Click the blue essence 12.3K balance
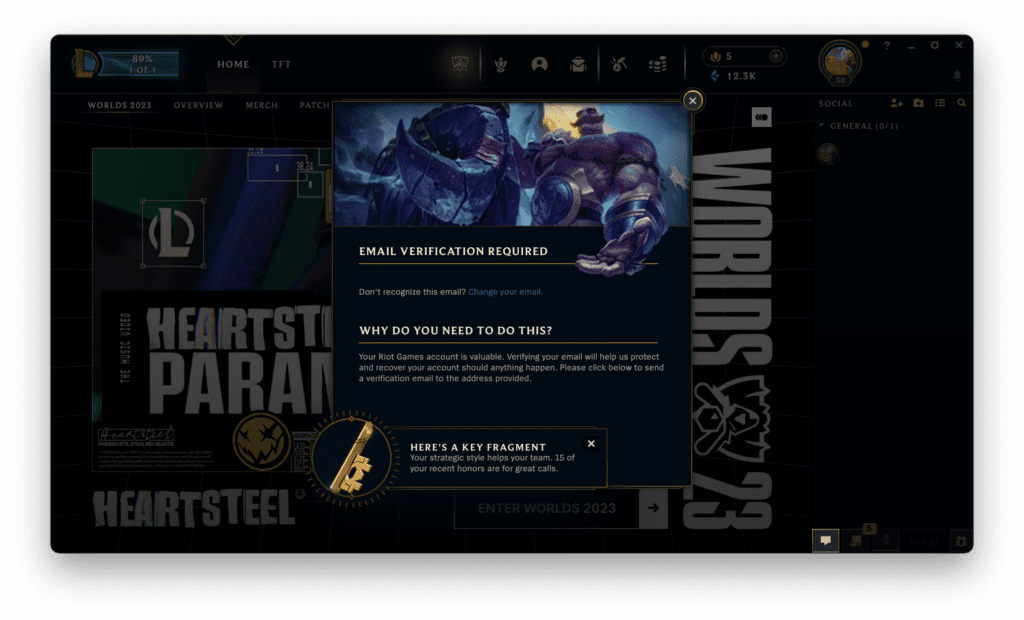The height and width of the screenshot is (620, 1024). pos(733,76)
